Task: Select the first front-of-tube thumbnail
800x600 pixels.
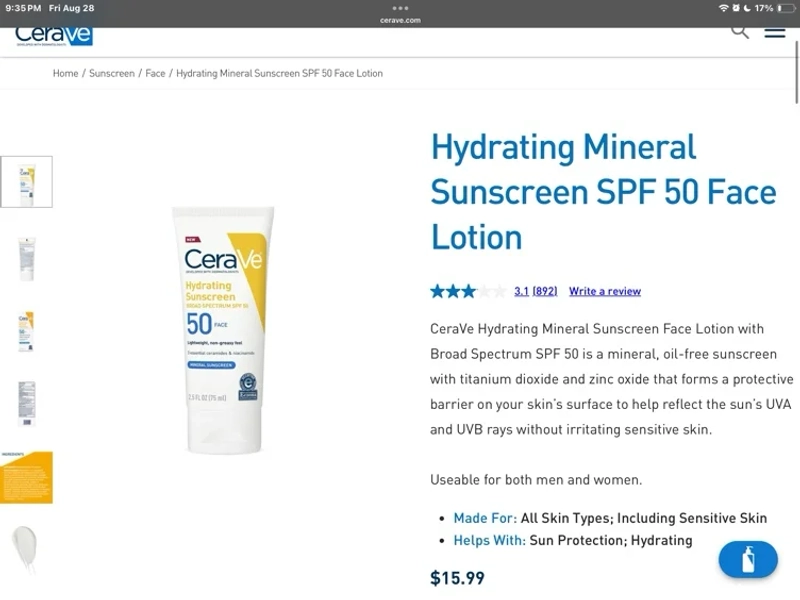Action: 27,182
